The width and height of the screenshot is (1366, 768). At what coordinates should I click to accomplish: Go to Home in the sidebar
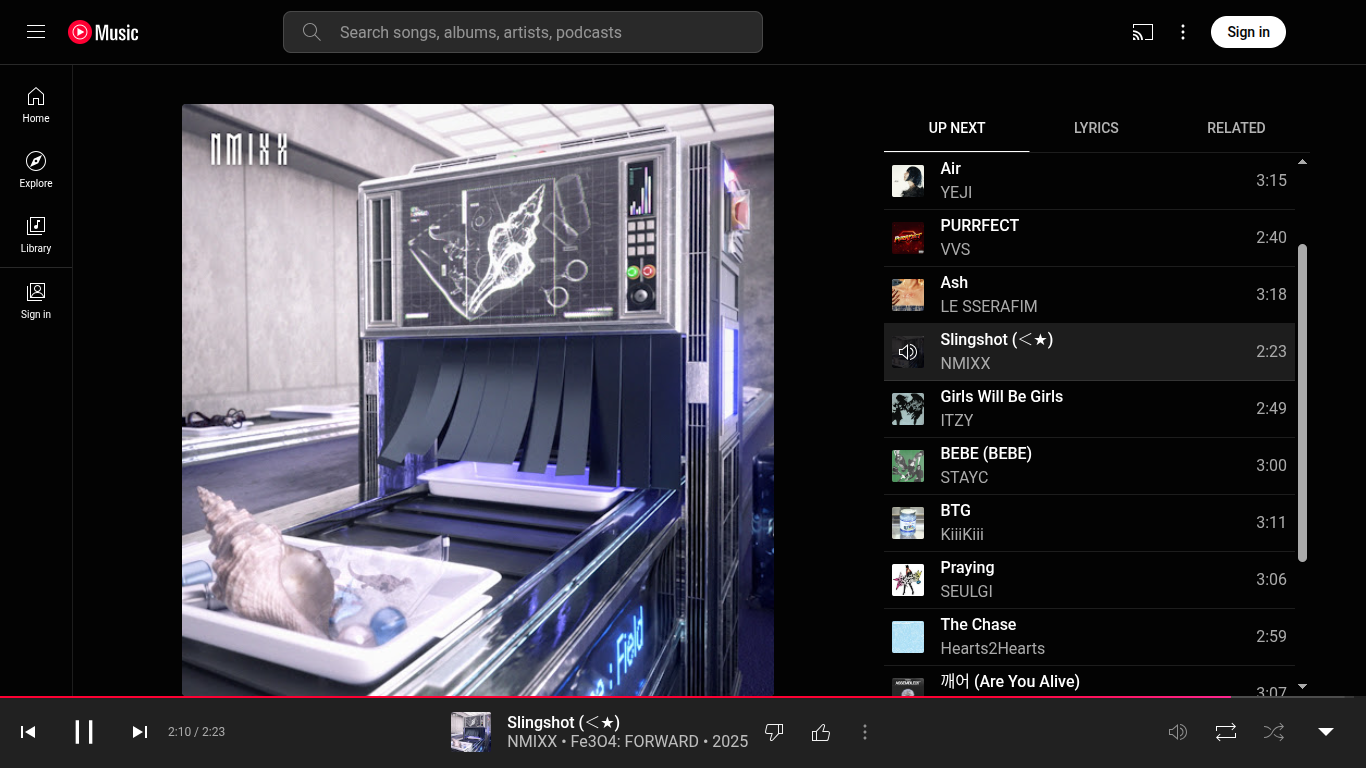36,104
